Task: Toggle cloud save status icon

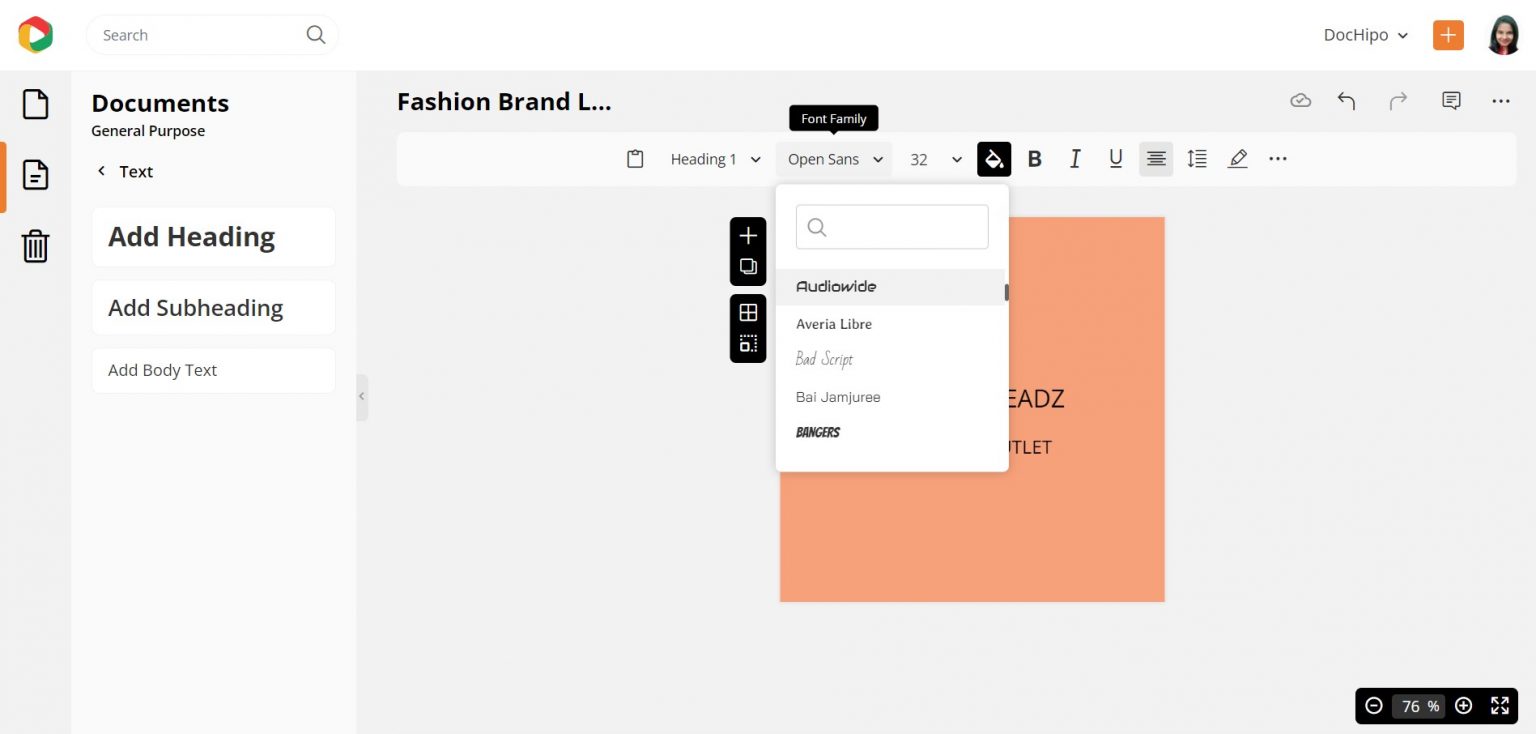Action: [1300, 100]
